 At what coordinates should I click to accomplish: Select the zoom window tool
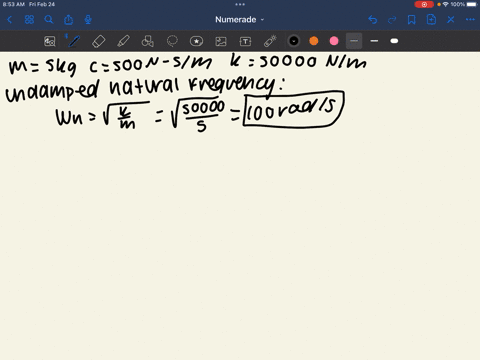point(50,41)
